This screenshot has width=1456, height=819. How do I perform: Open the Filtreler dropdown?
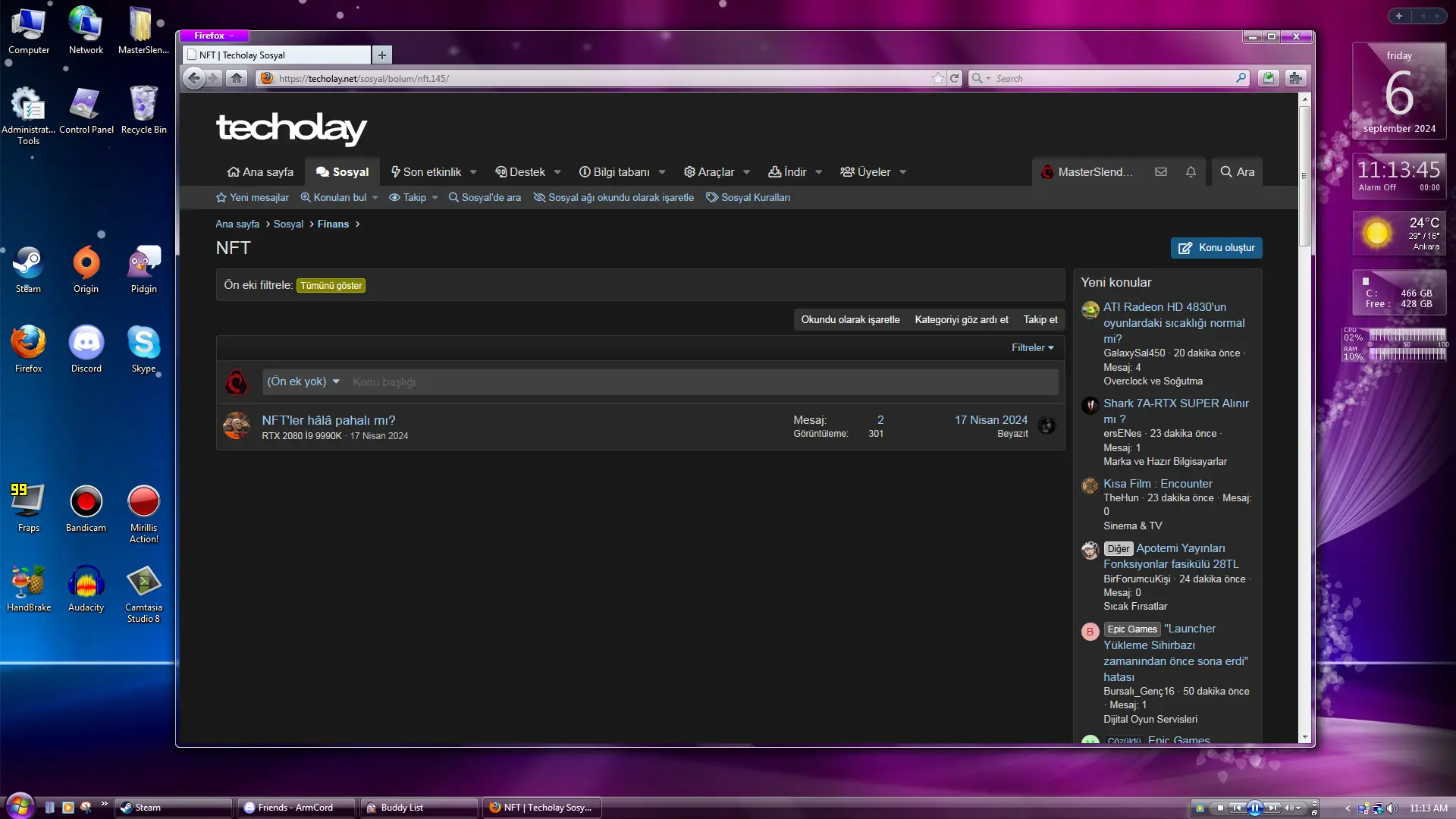pyautogui.click(x=1033, y=348)
